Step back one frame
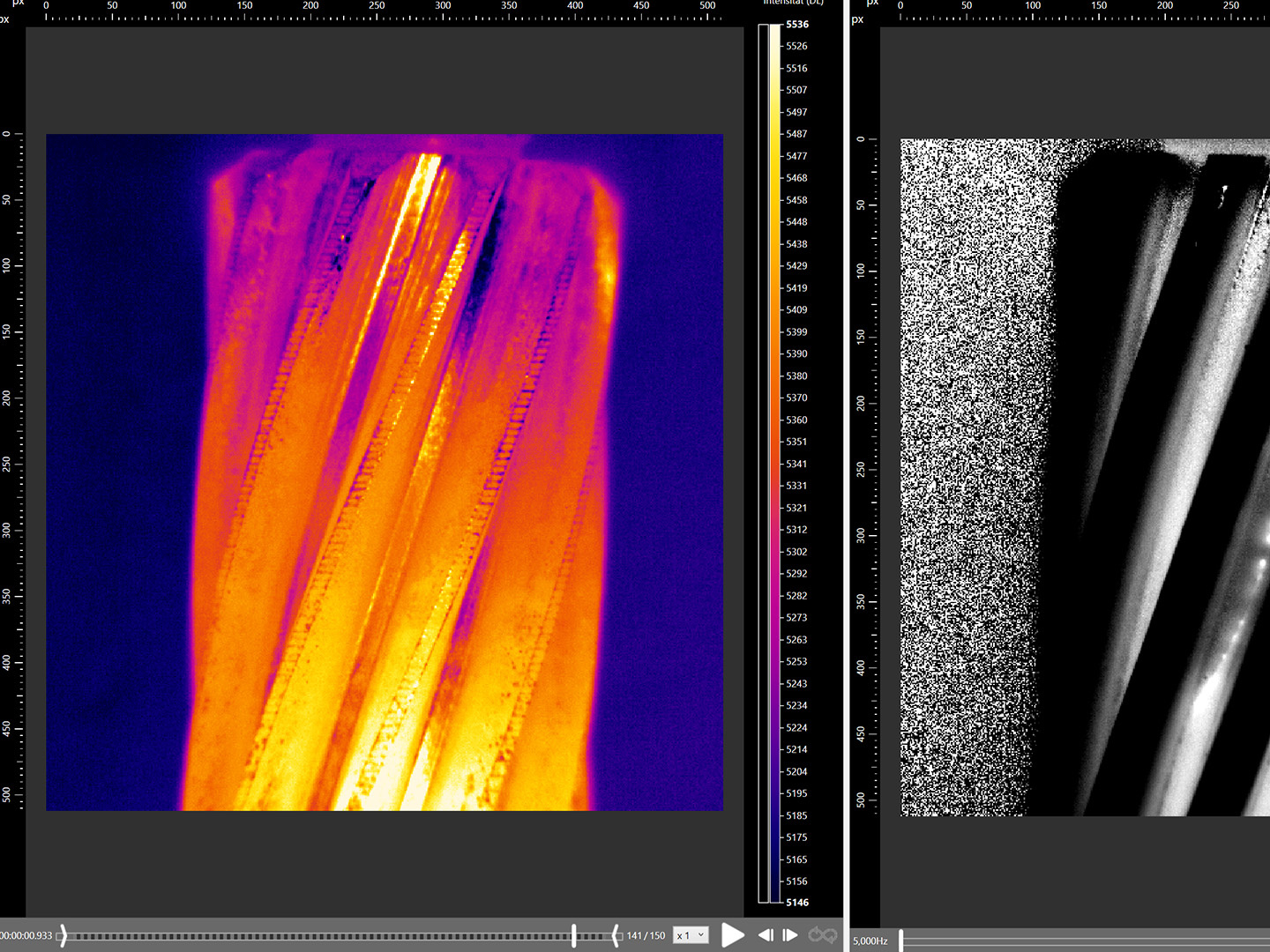The image size is (1270, 952). 766,935
